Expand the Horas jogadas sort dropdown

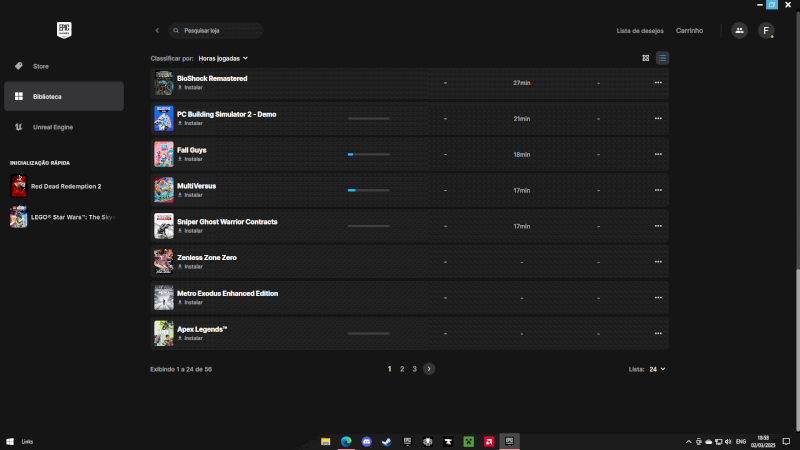223,58
